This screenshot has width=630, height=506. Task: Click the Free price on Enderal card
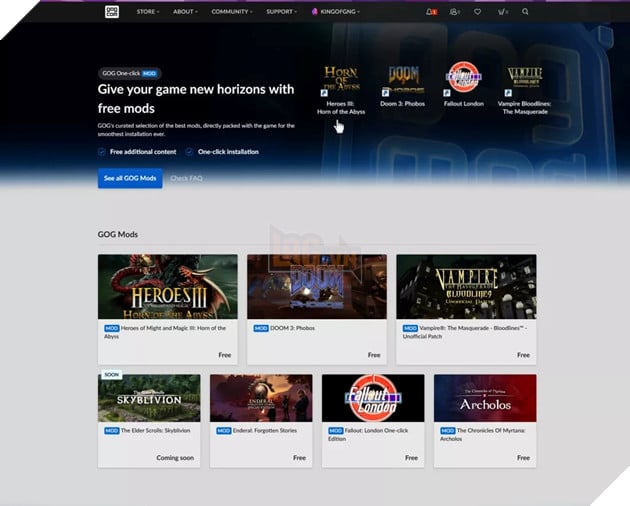click(299, 458)
